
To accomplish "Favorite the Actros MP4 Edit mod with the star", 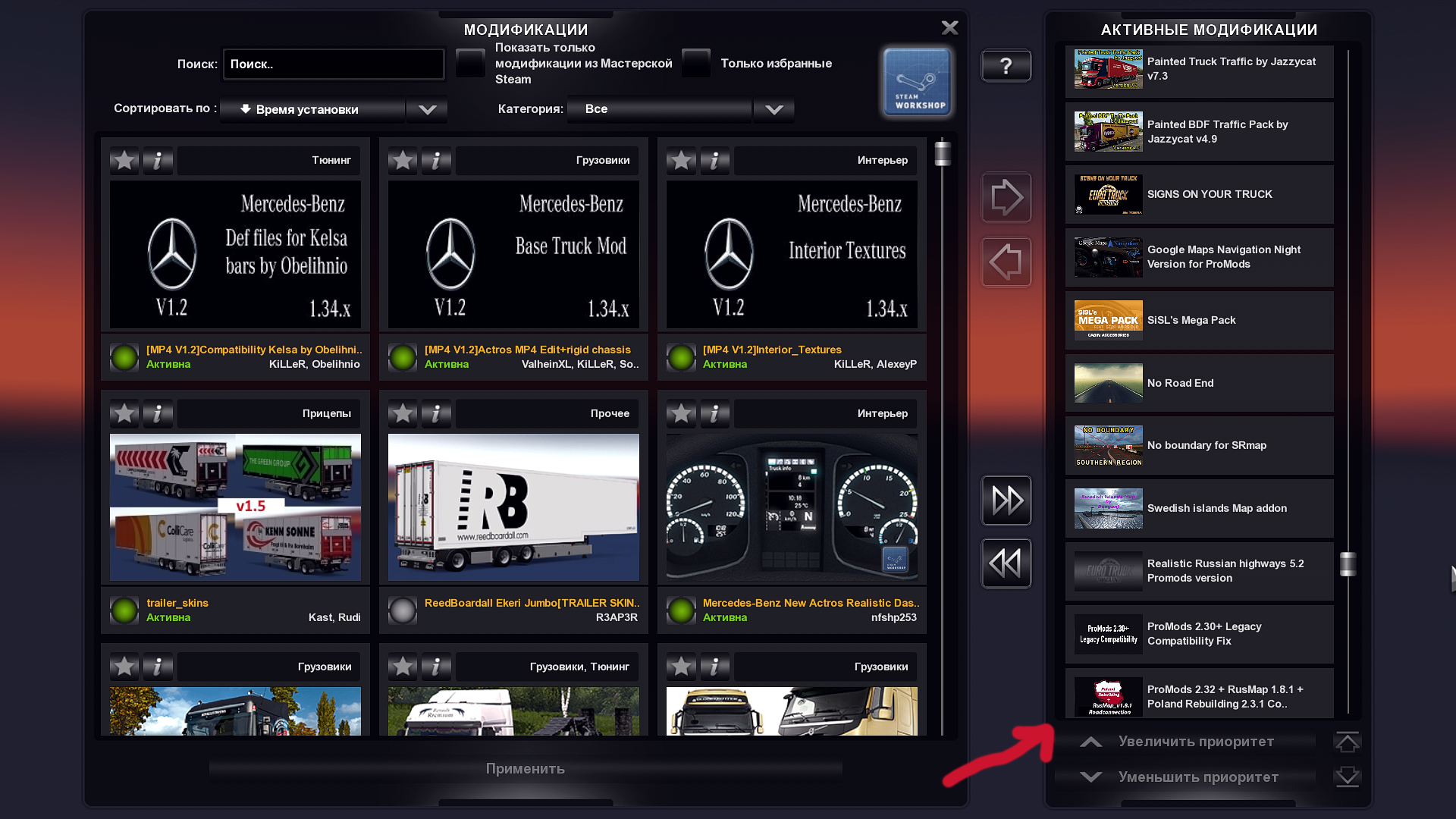I will [403, 161].
